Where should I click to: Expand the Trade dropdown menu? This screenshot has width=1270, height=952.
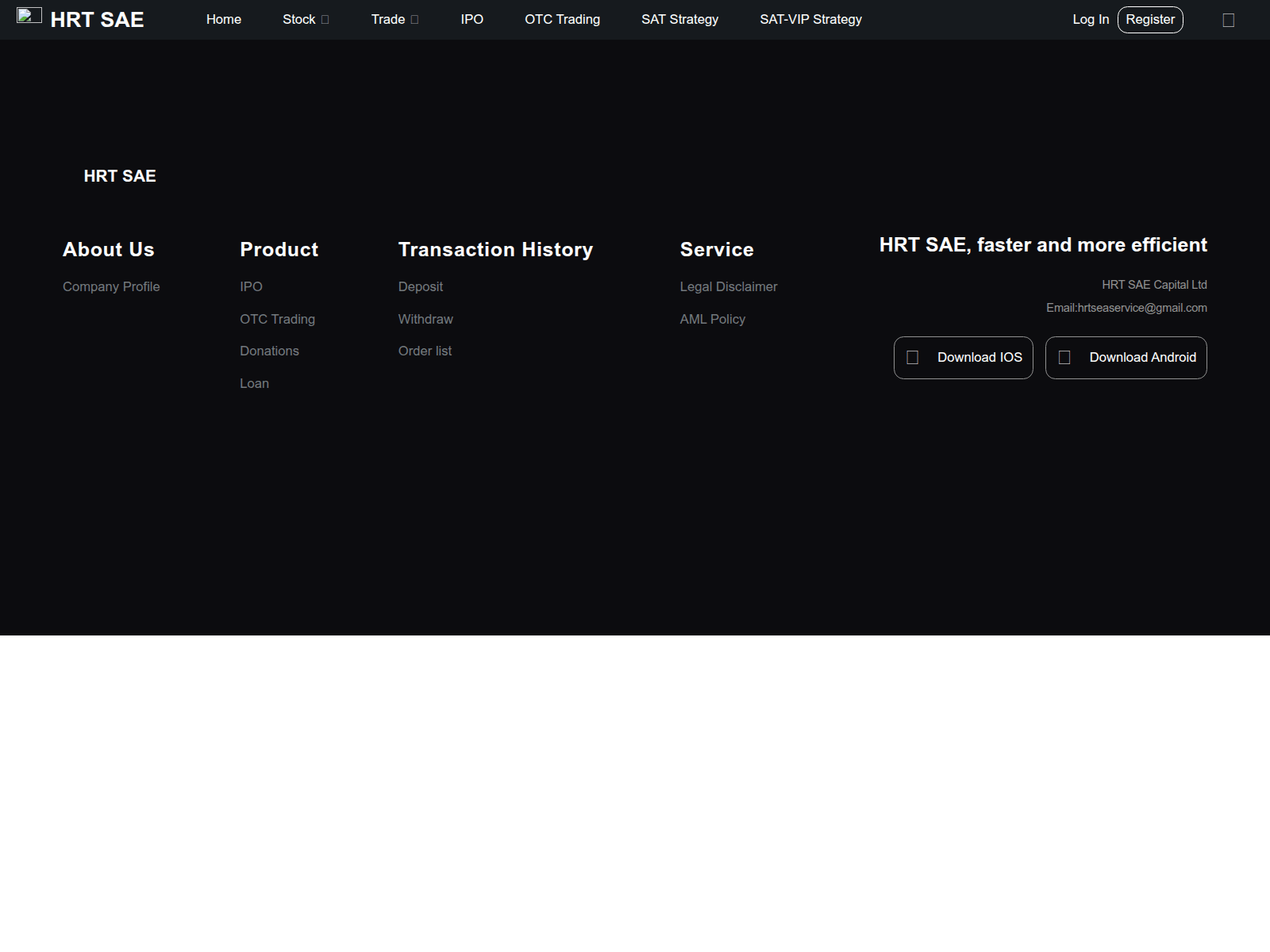pos(394,19)
